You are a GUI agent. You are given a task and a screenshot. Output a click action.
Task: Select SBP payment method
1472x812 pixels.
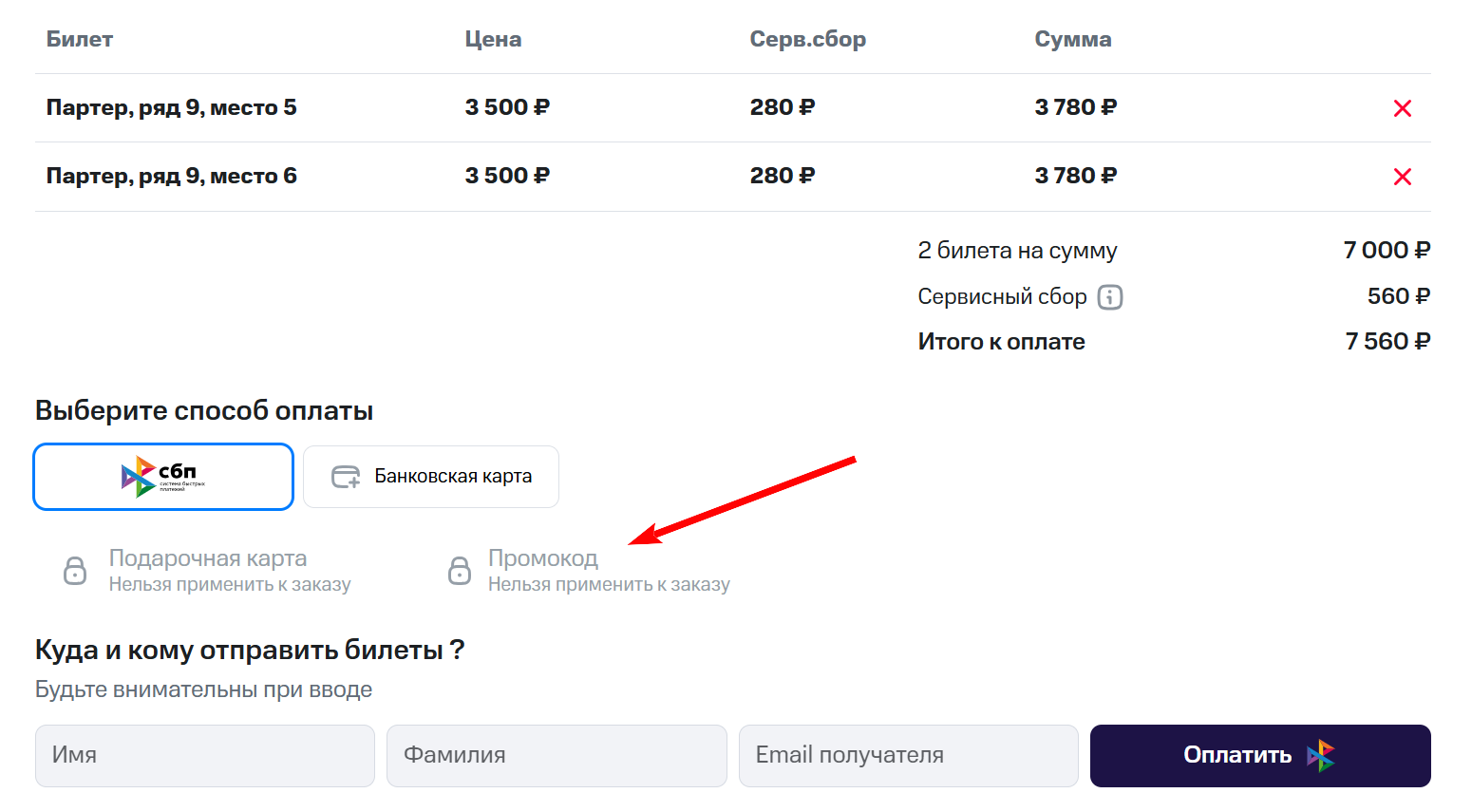163,477
